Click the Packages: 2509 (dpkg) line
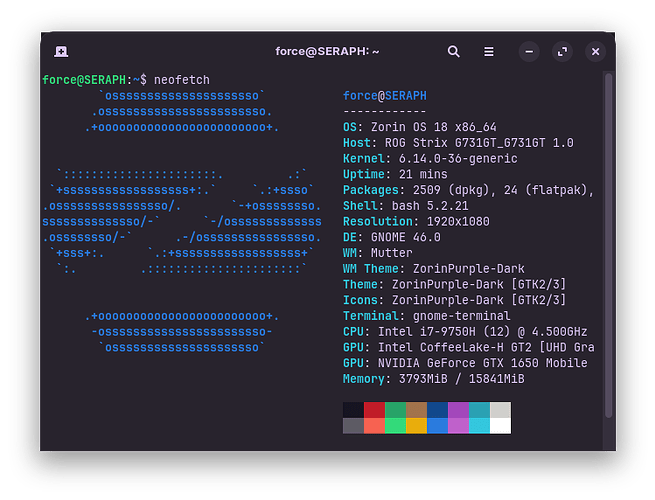655x500 pixels. coord(469,190)
